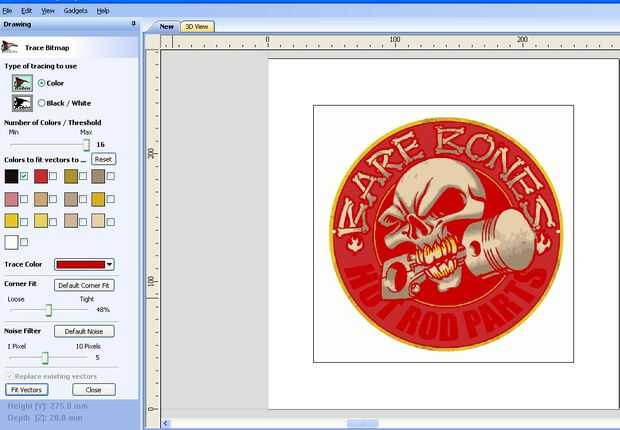Uncheck the checkbox beside black swatch
Image resolution: width=620 pixels, height=430 pixels.
point(24,176)
